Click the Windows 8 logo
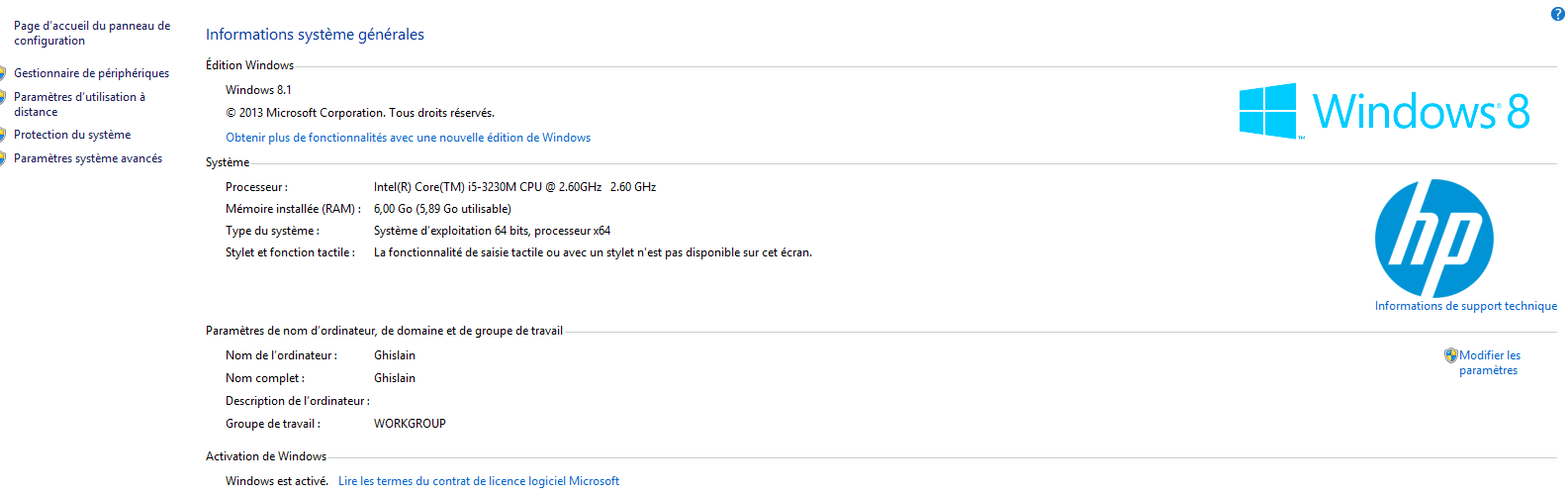 pyautogui.click(x=1385, y=111)
